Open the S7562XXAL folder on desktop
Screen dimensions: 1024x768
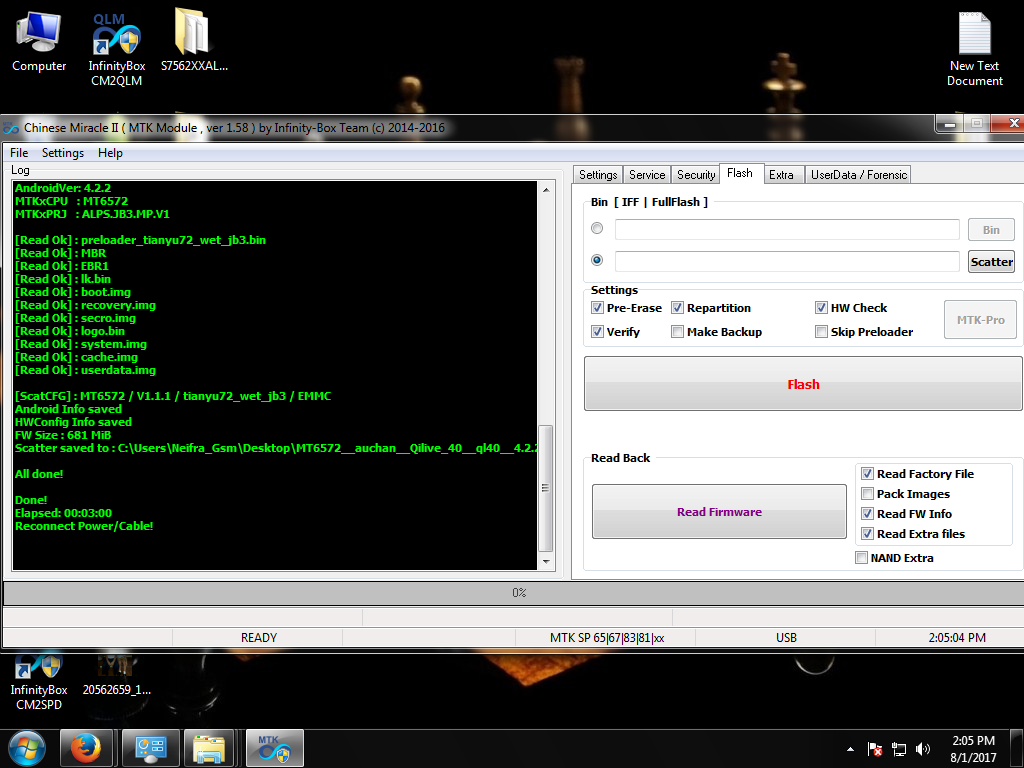(x=193, y=40)
